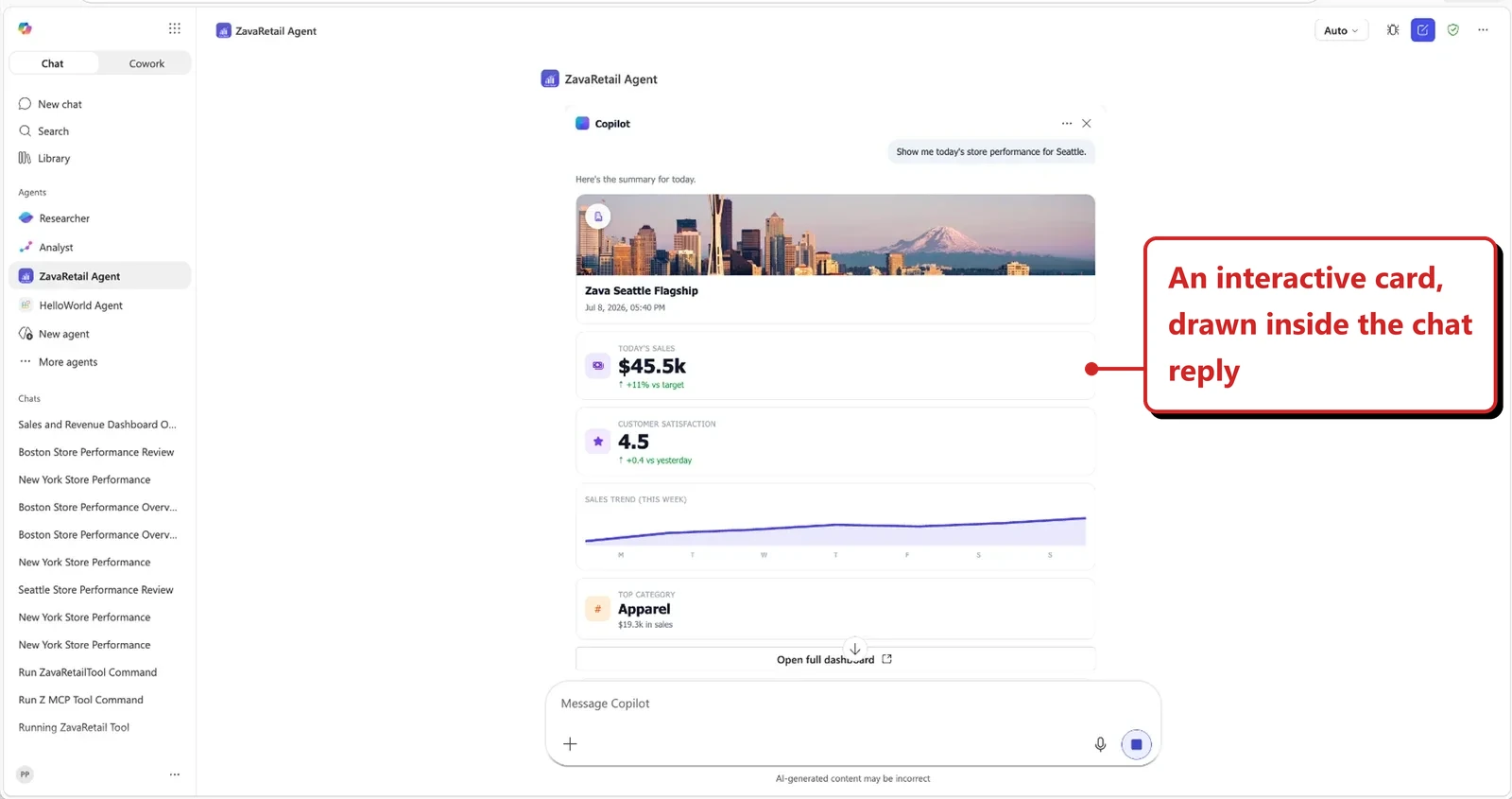Select the Analyst agent entry

[100, 248]
